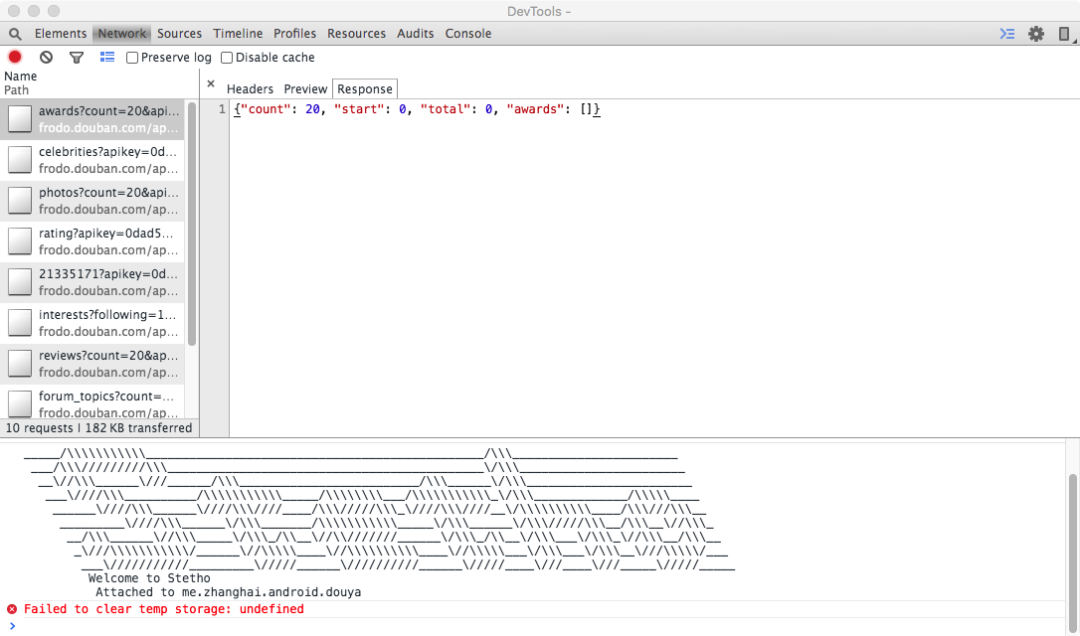Select the 21335171?apikey request row
Image resolution: width=1080 pixels, height=636 pixels.
(x=92, y=282)
